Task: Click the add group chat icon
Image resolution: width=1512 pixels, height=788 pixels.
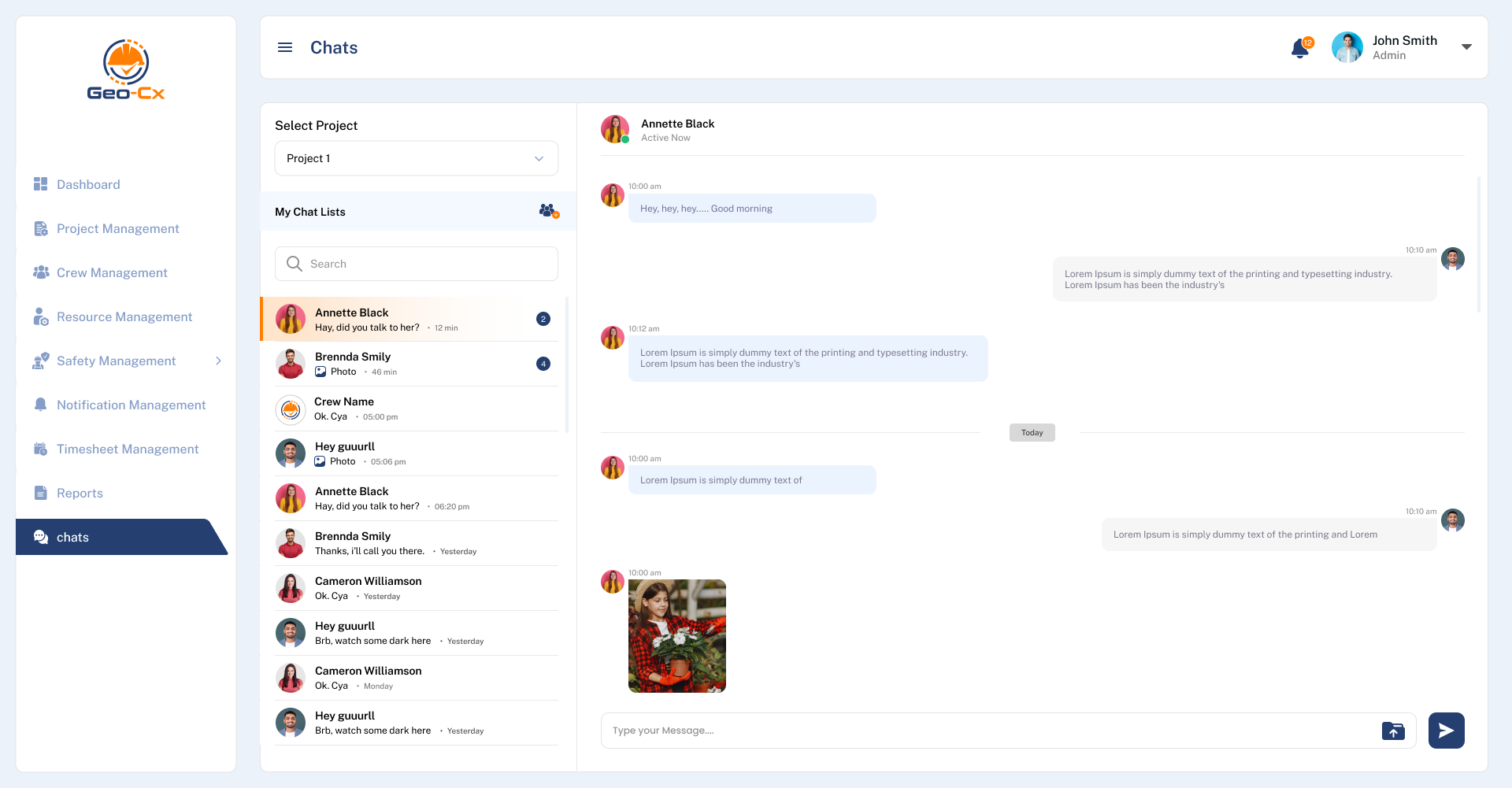Action: pyautogui.click(x=548, y=211)
